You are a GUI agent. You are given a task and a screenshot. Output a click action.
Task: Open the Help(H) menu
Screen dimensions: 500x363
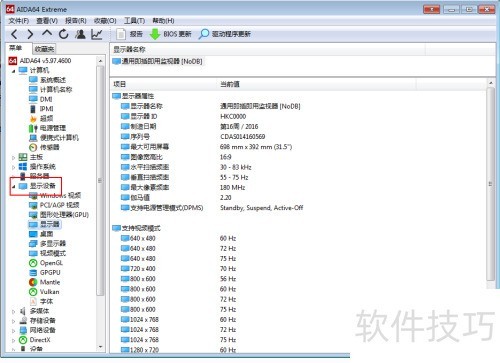click(x=163, y=21)
